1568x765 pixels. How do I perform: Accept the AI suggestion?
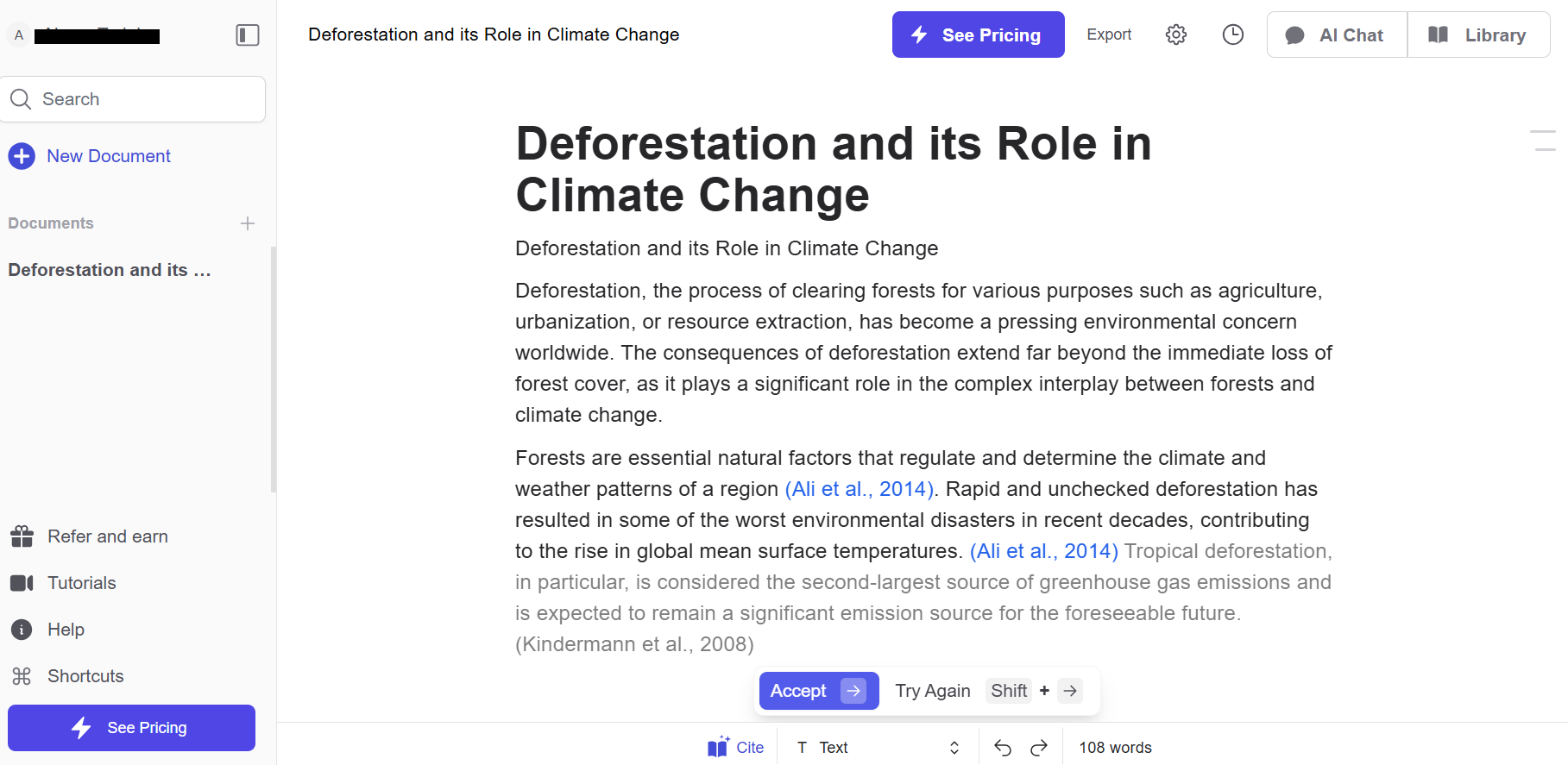[x=818, y=691]
